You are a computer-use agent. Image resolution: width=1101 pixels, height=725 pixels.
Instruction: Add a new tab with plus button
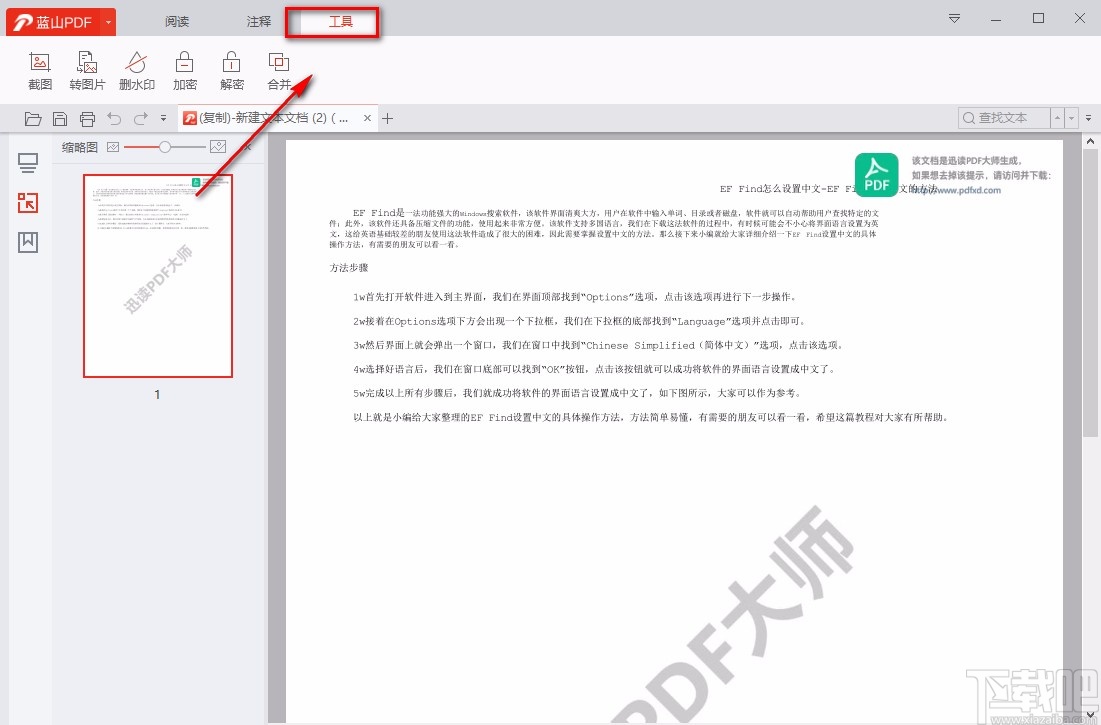tap(388, 118)
